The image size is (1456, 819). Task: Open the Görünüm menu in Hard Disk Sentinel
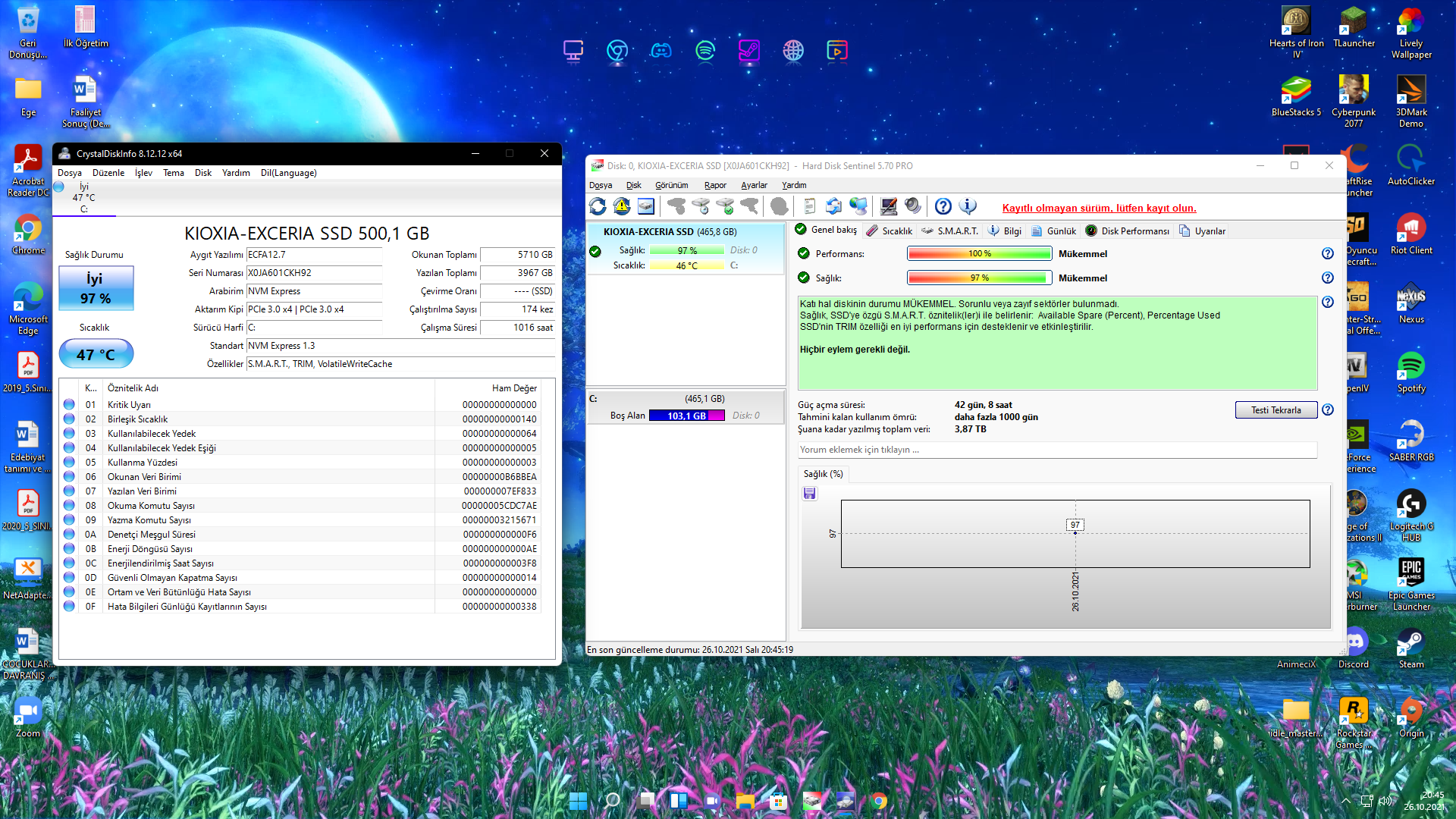point(671,185)
